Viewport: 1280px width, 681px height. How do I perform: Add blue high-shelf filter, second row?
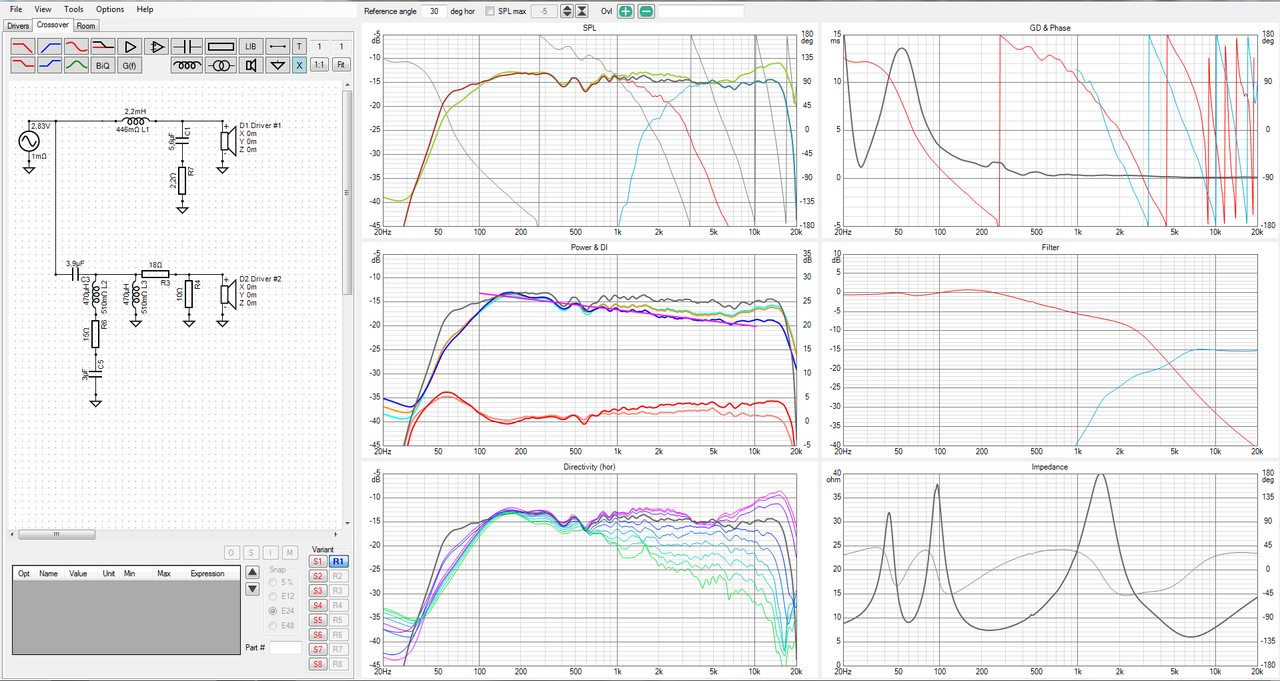click(50, 65)
